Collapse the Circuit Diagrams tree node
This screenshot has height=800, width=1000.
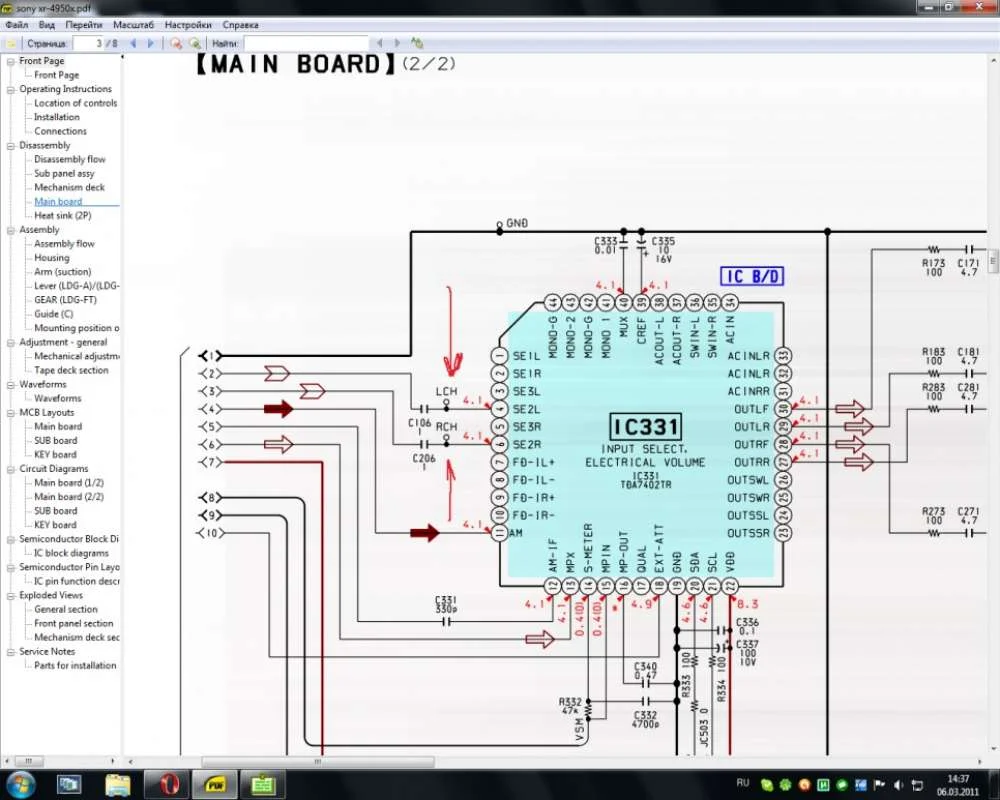coord(11,469)
